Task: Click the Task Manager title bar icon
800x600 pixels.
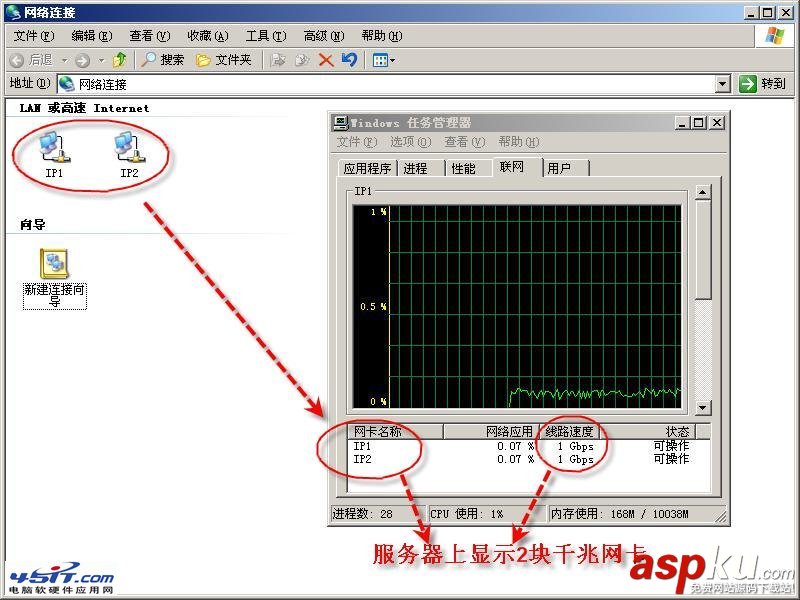Action: click(x=340, y=122)
